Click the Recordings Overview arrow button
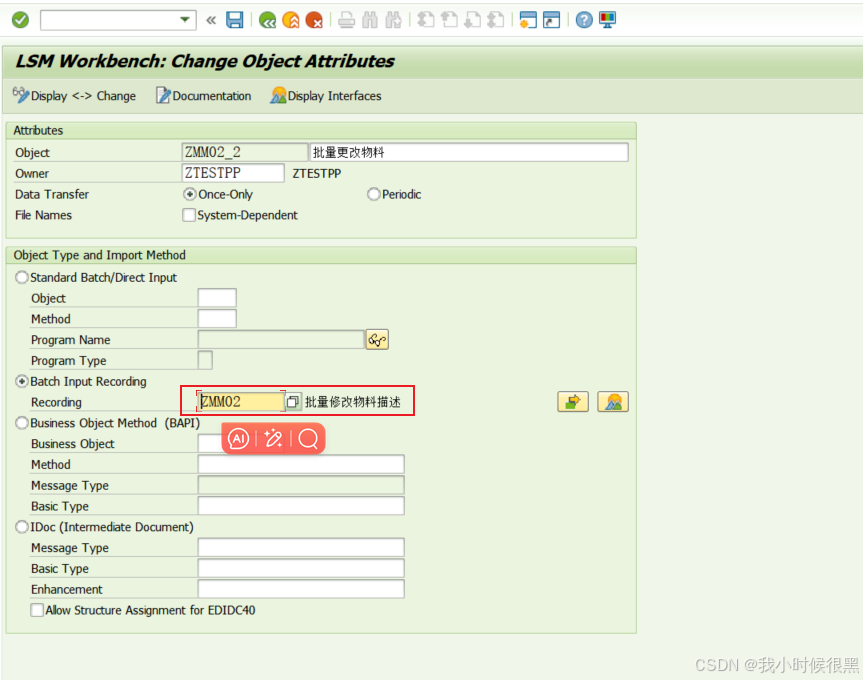Image resolution: width=863 pixels, height=680 pixels. click(x=573, y=402)
